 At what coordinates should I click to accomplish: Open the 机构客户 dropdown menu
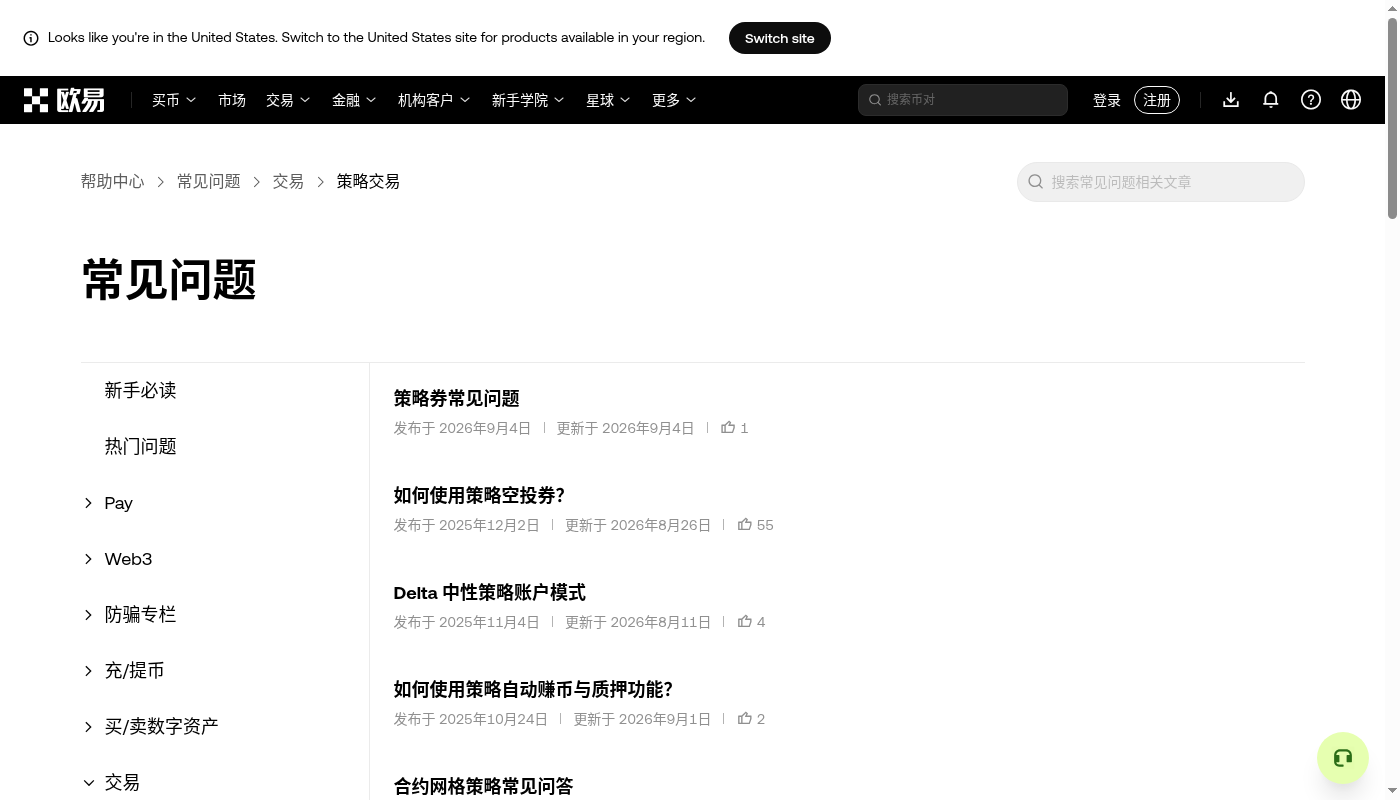click(434, 100)
